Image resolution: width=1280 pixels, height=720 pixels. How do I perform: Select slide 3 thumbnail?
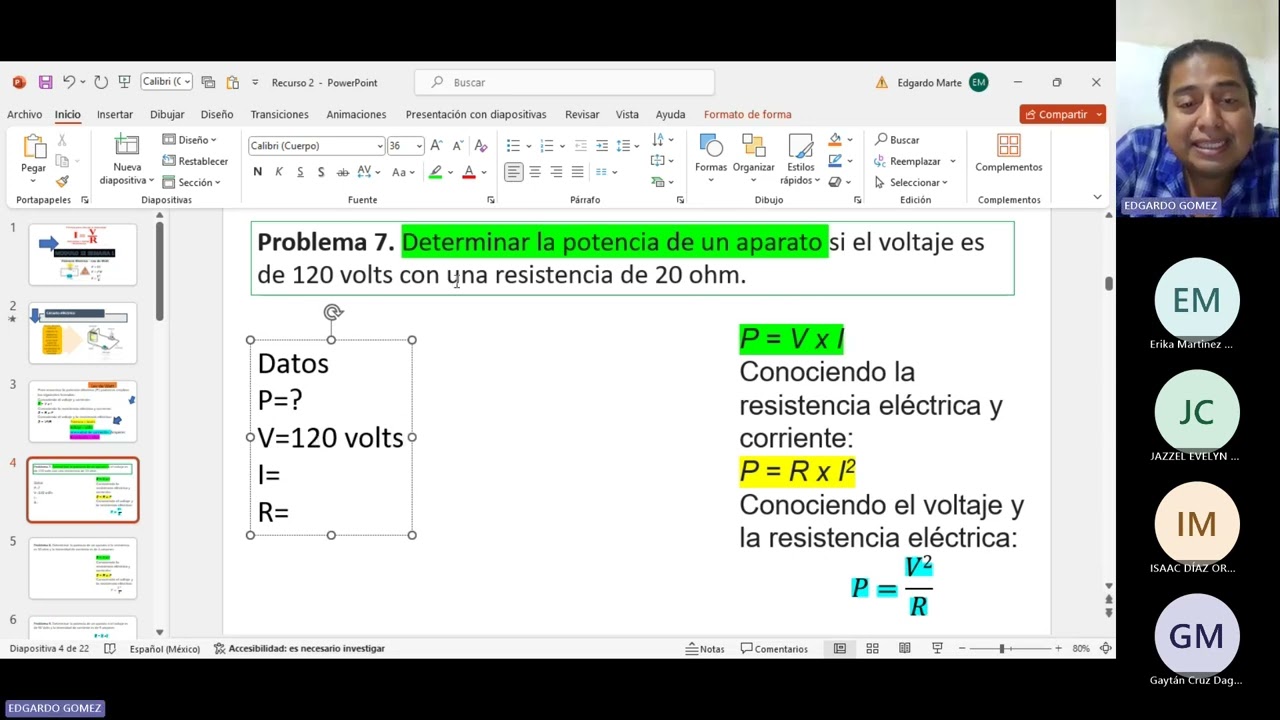(83, 411)
